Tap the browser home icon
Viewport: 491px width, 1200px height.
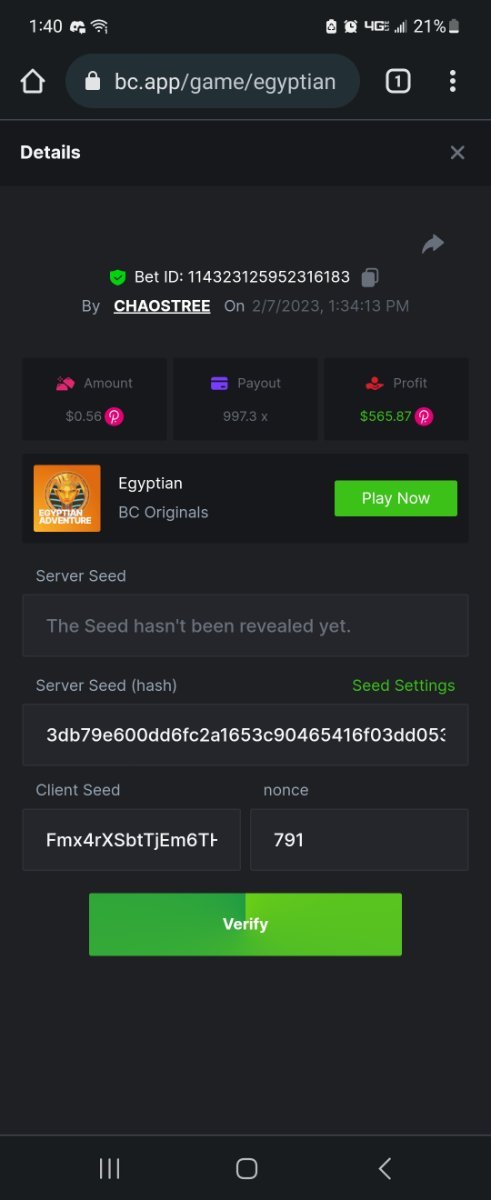(x=32, y=81)
